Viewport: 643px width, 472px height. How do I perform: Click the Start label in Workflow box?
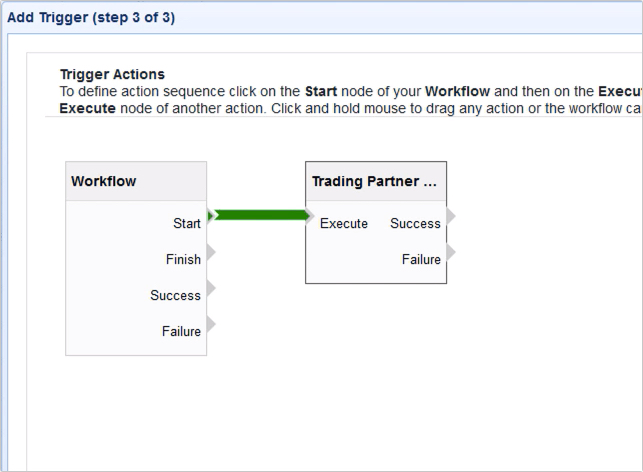point(187,224)
